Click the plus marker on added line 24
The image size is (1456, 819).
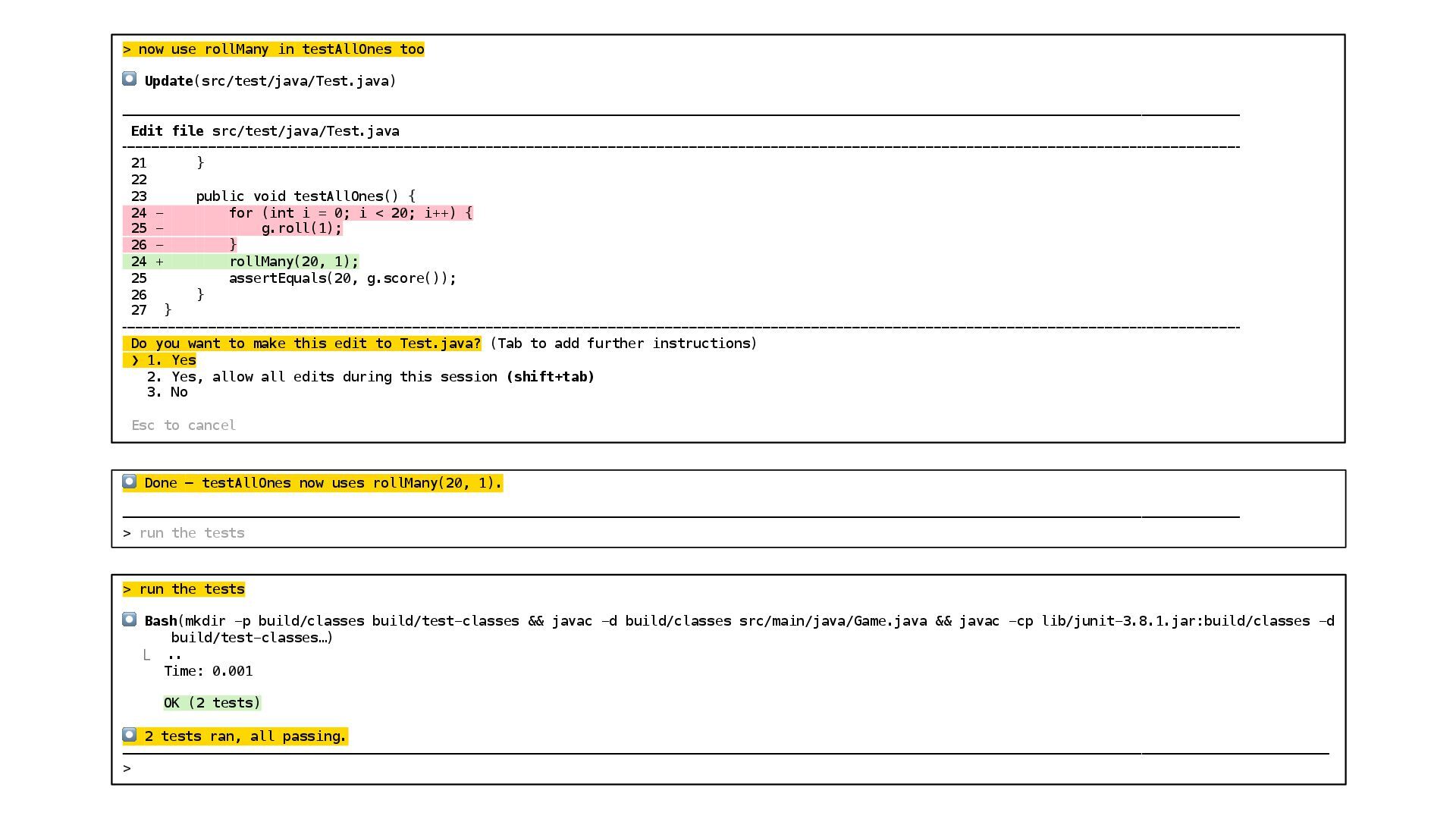pos(159,262)
